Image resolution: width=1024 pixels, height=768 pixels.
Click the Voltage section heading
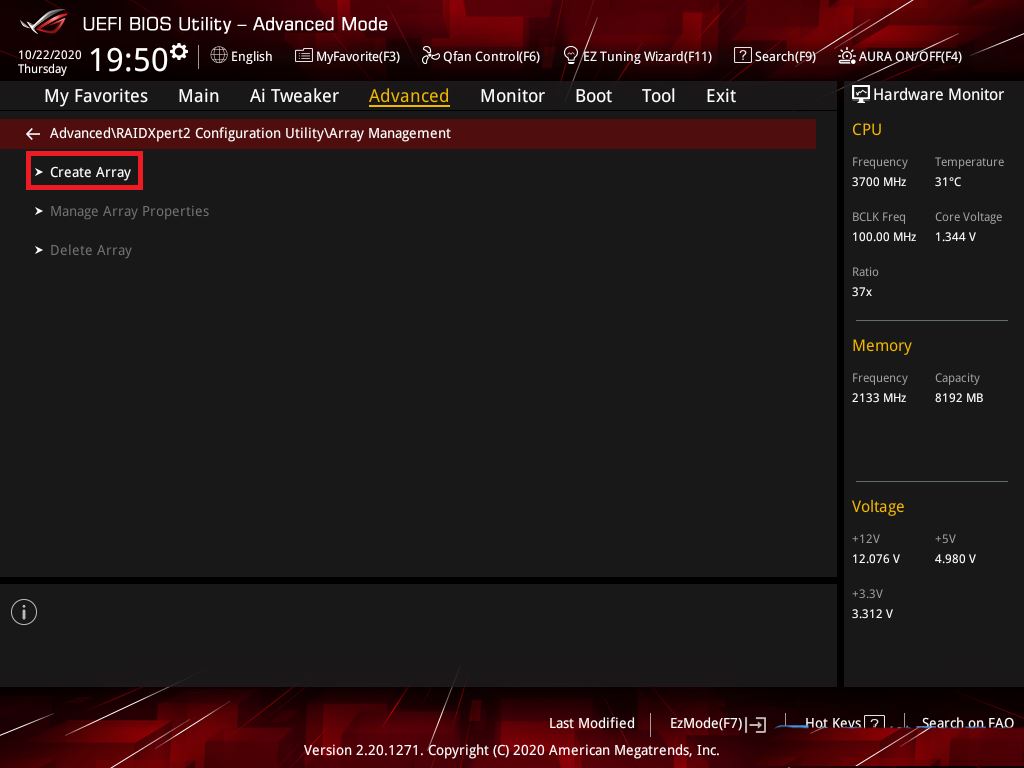(878, 506)
